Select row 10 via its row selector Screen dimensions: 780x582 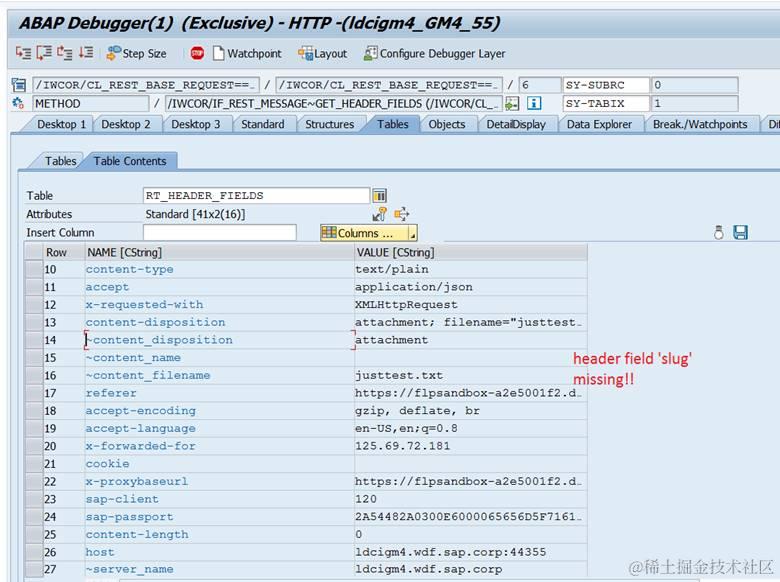34,269
